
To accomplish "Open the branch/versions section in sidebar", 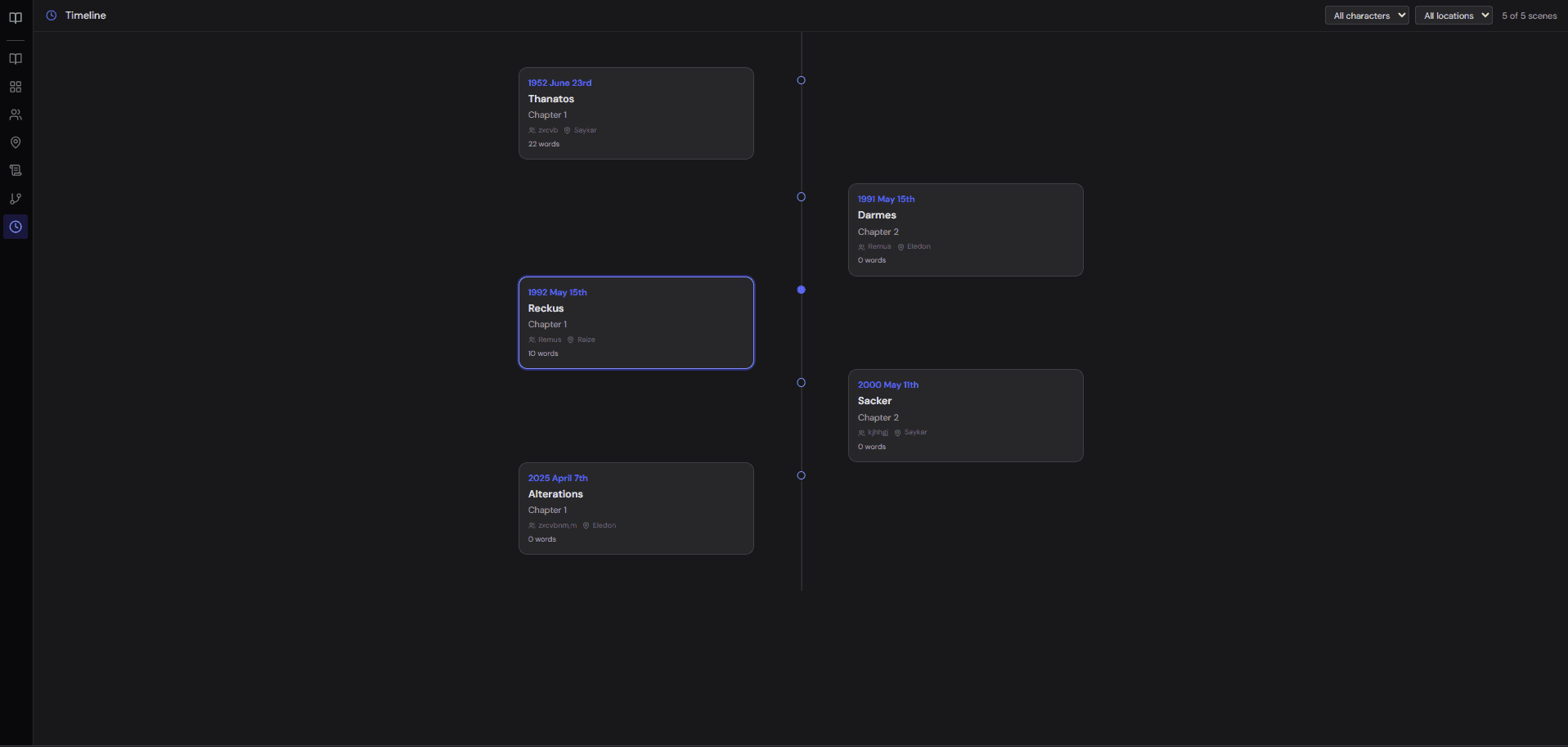I will coord(16,199).
